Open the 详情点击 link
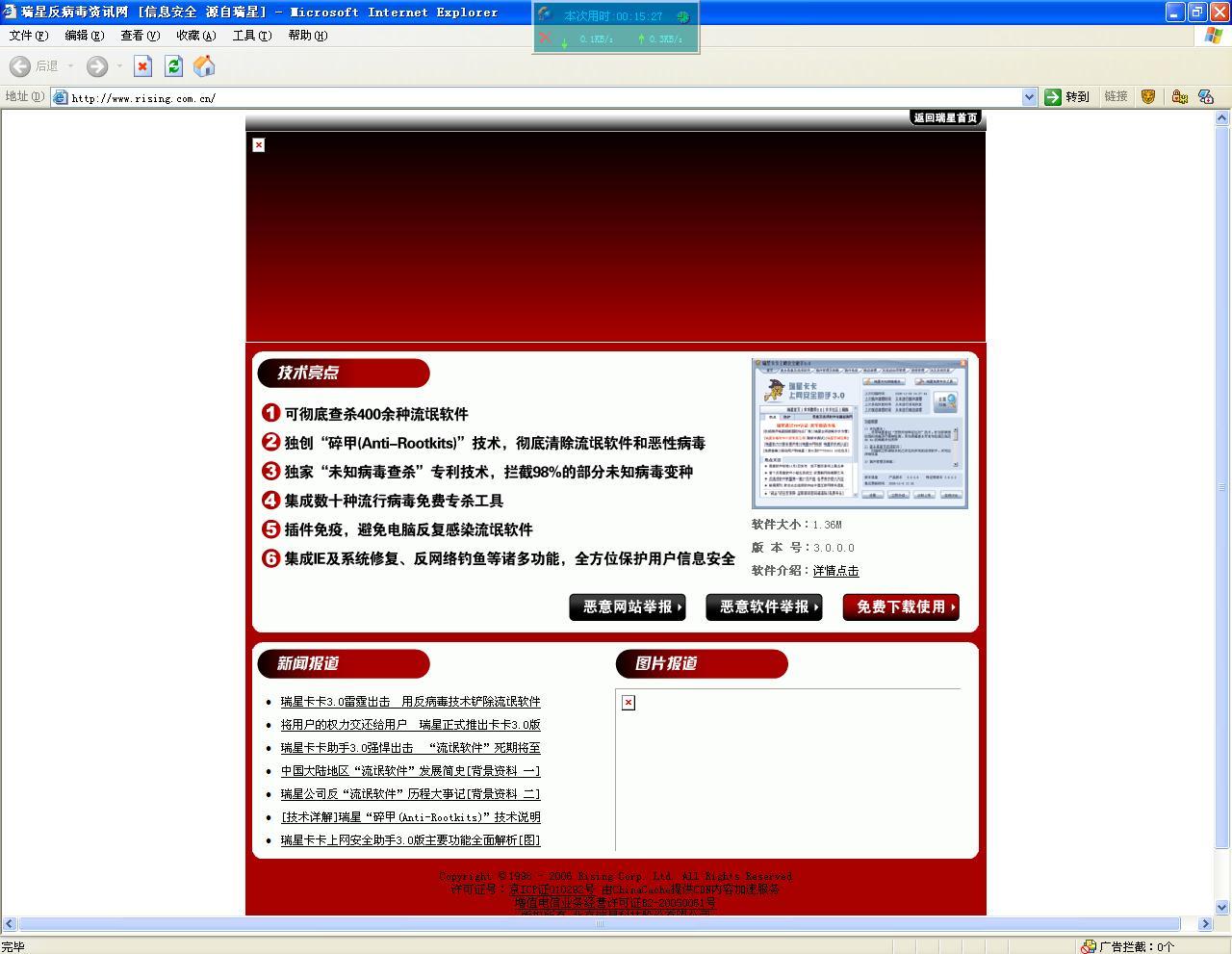This screenshot has width=1232, height=954. coord(835,571)
